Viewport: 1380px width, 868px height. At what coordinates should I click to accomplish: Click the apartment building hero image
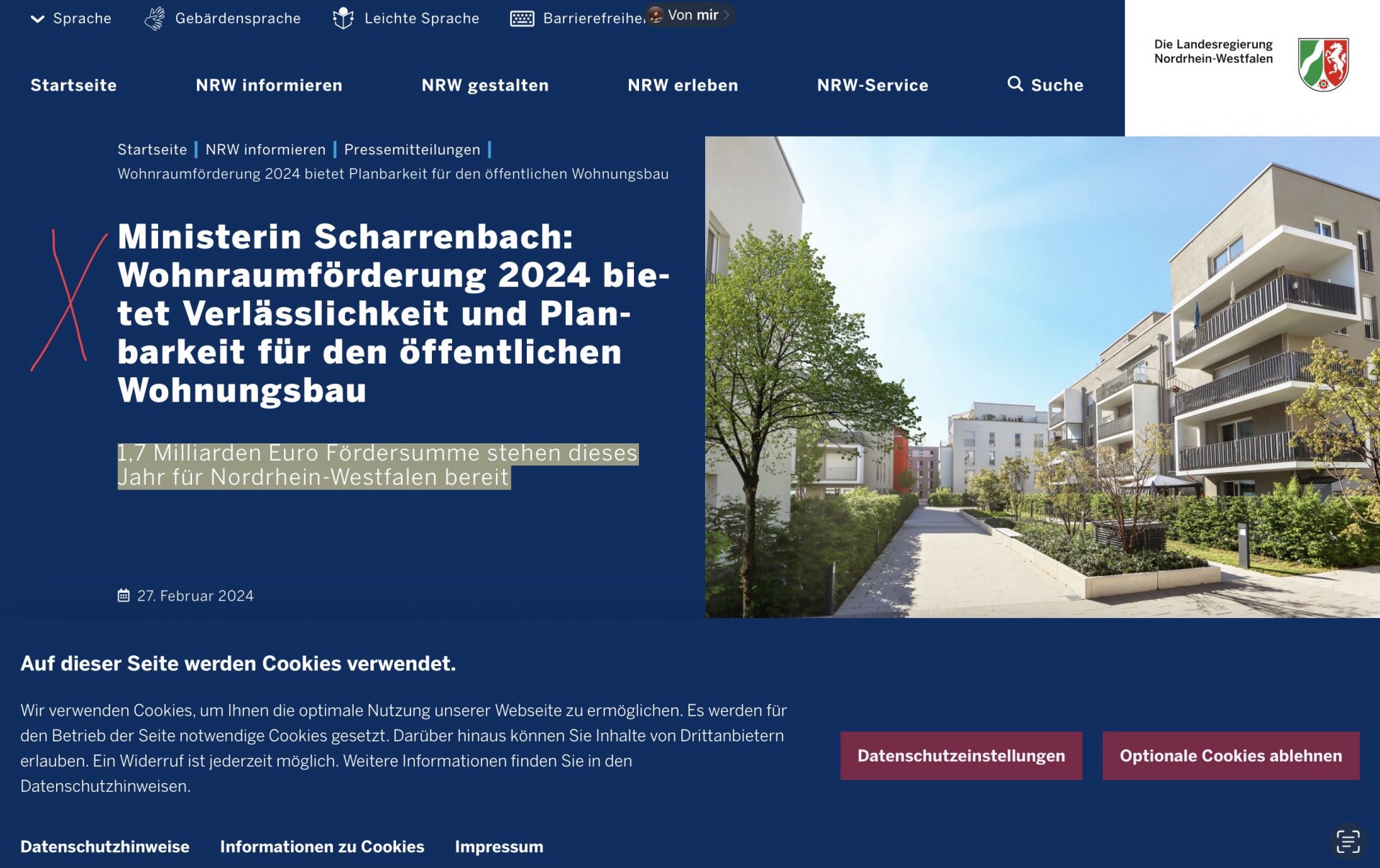click(x=1042, y=377)
